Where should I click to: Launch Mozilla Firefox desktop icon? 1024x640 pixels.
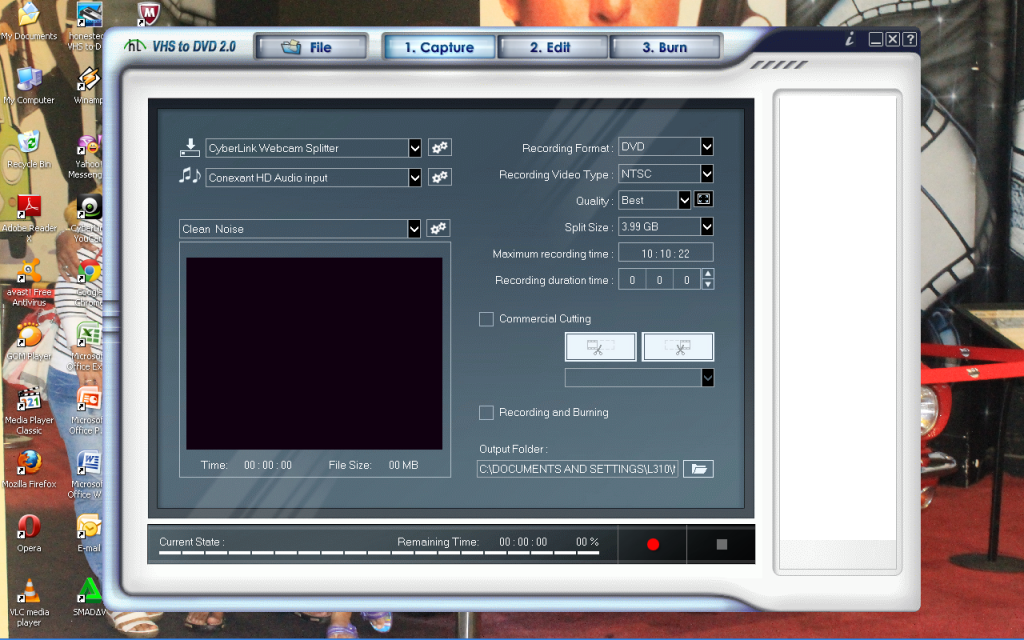click(x=29, y=469)
